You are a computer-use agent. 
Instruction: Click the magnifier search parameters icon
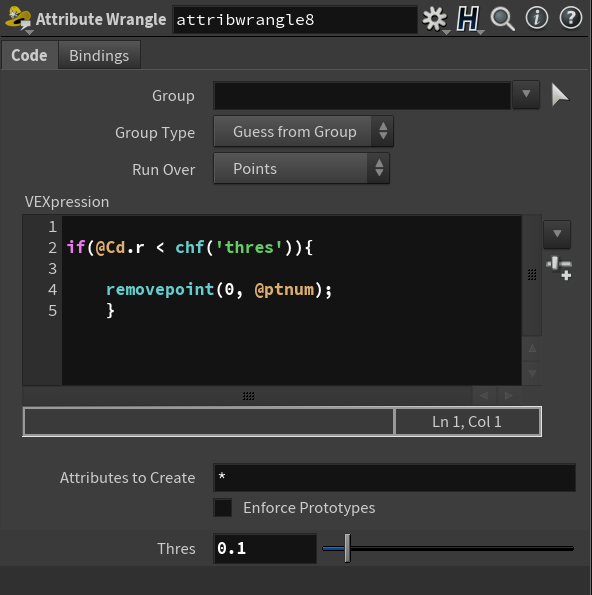[x=502, y=19]
